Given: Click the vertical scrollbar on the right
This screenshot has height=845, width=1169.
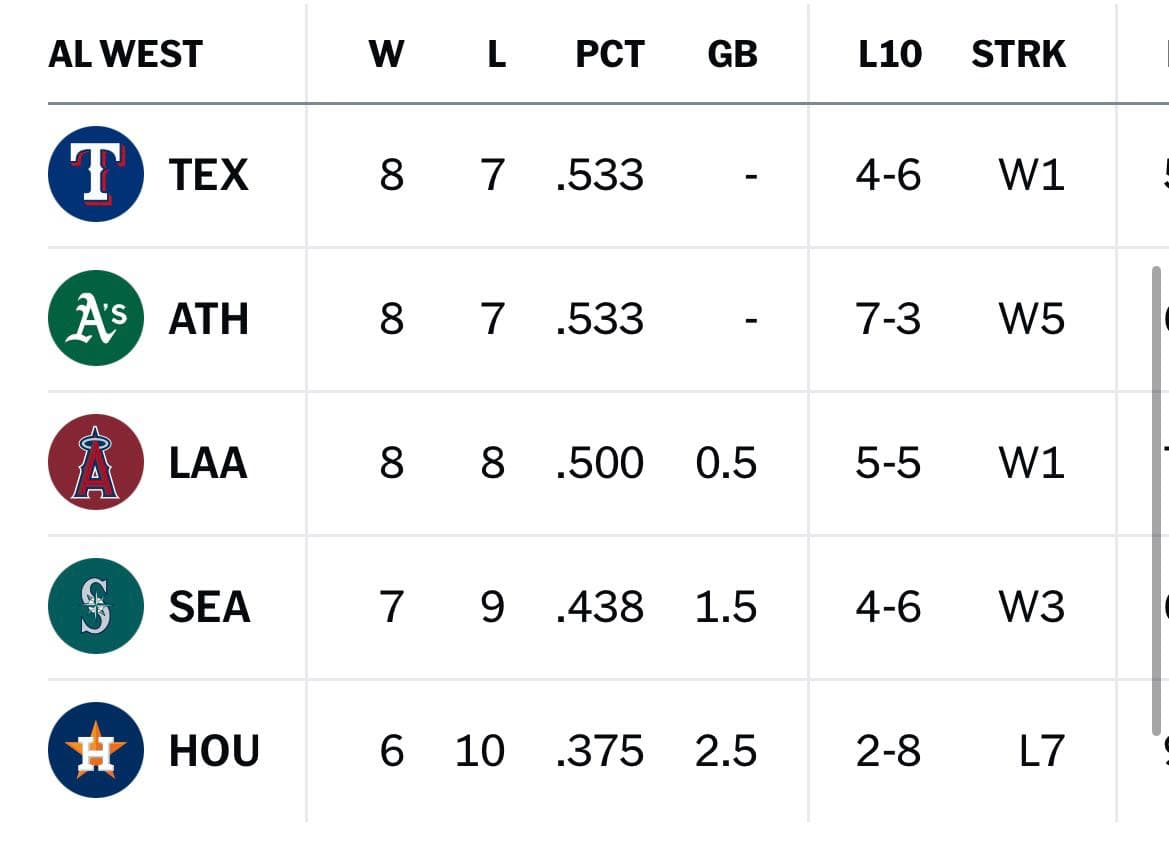Looking at the screenshot, I should coord(1156,501).
